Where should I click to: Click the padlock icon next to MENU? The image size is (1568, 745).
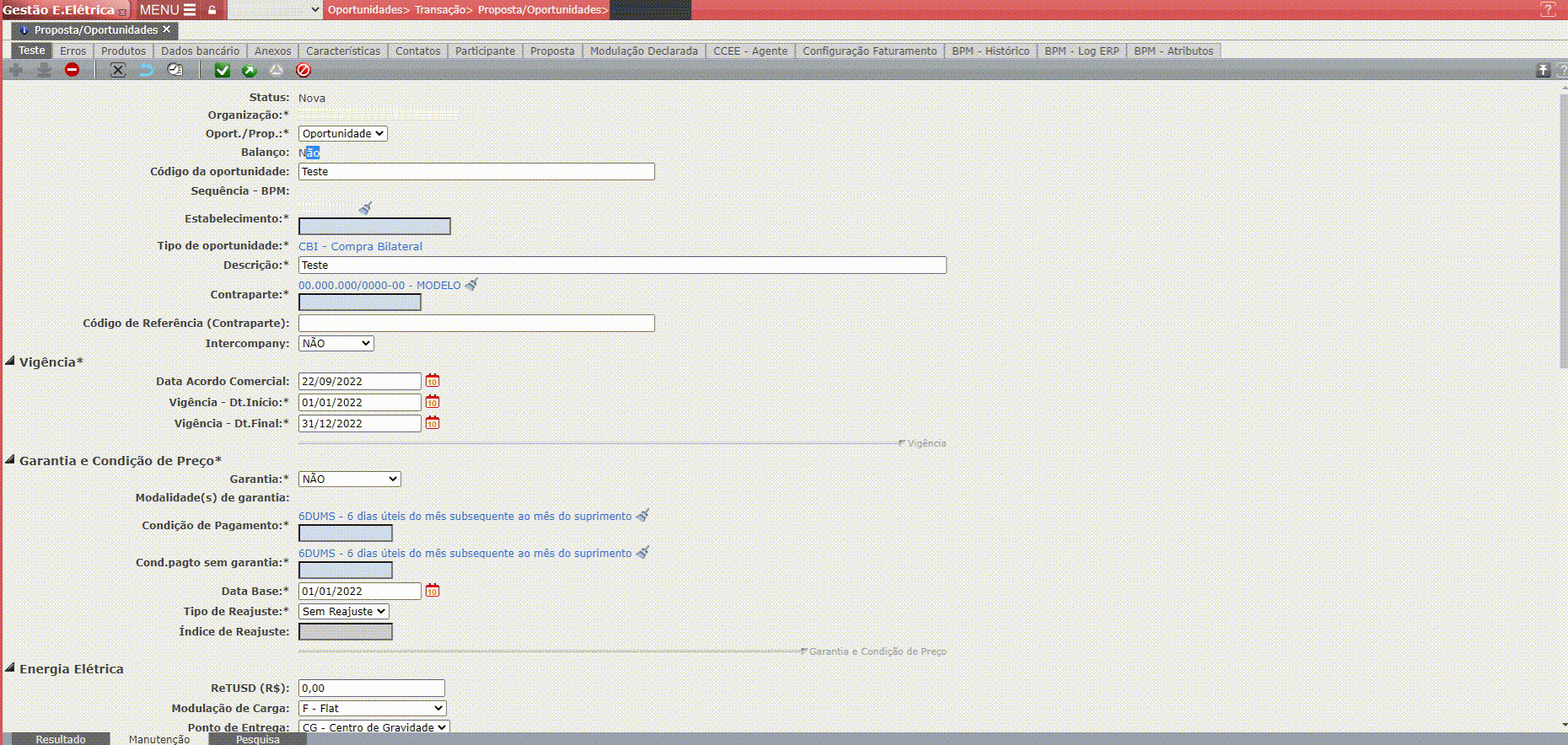pos(212,10)
